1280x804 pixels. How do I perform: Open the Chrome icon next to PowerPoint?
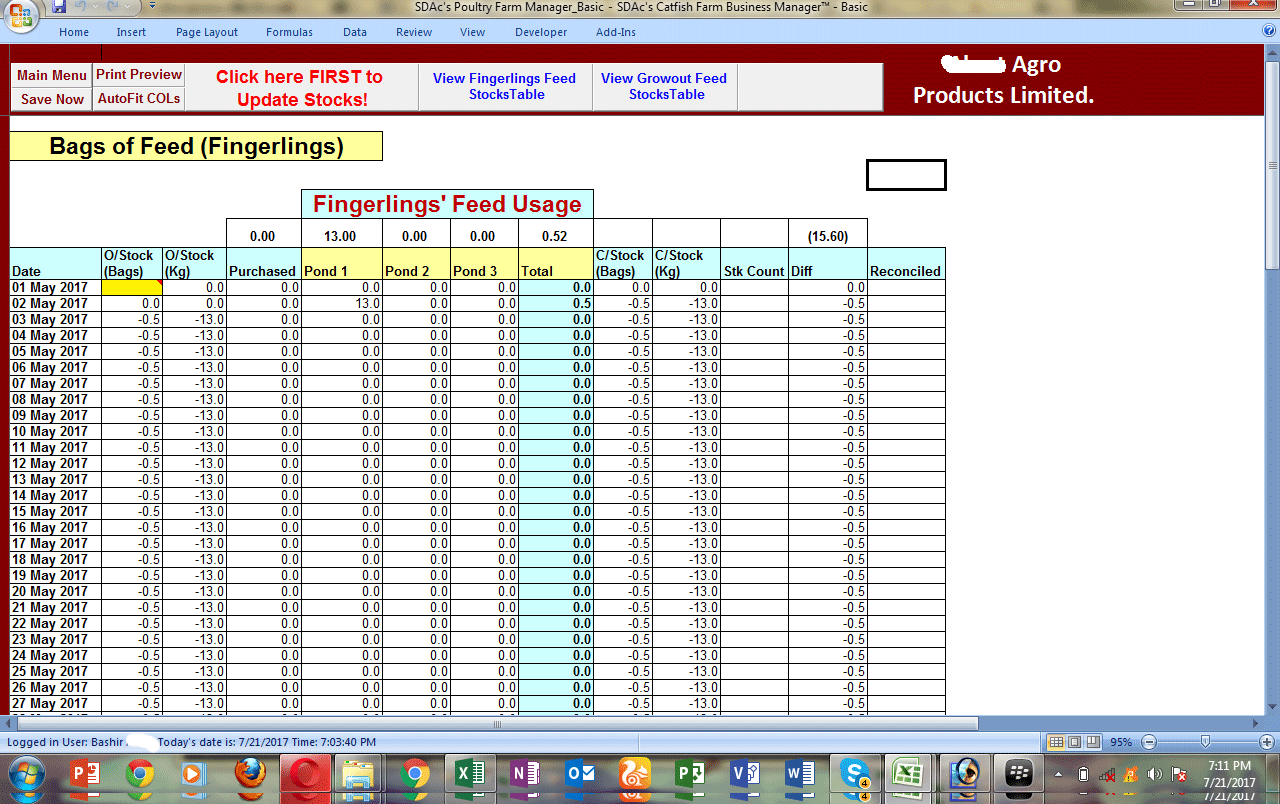[139, 775]
